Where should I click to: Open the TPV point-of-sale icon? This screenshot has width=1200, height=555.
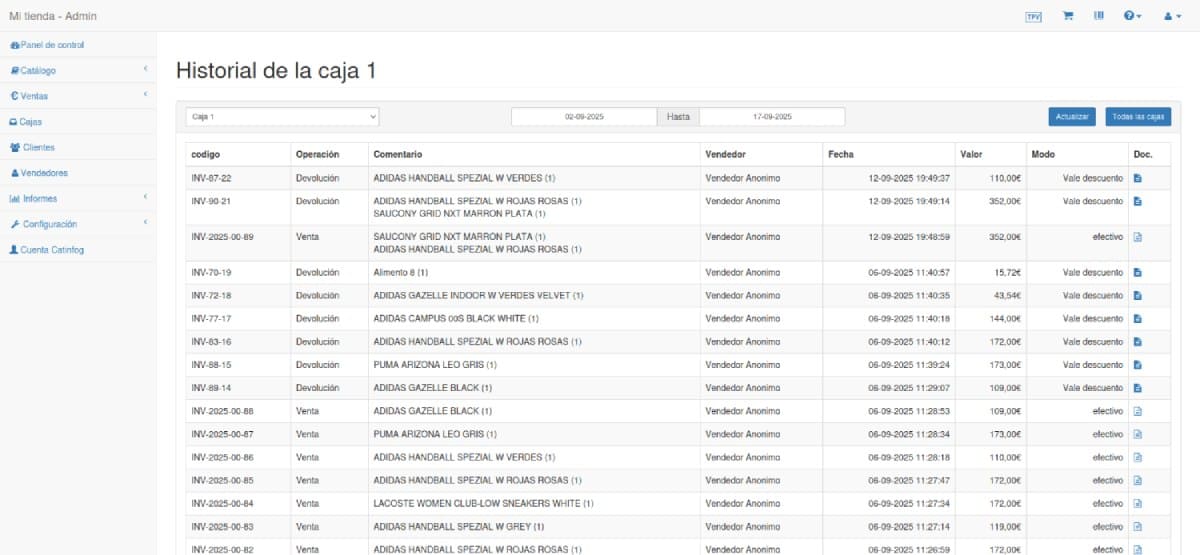[1034, 17]
